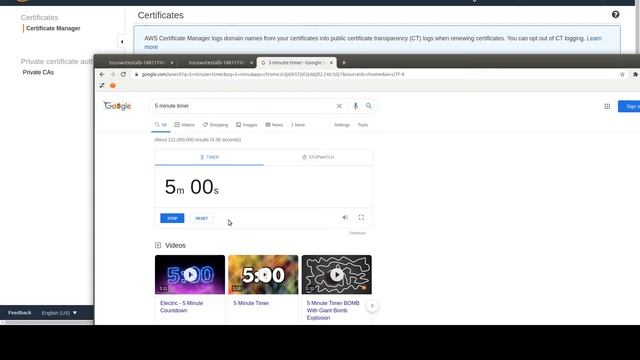
Task: Open Google search Settings
Action: coord(342,125)
